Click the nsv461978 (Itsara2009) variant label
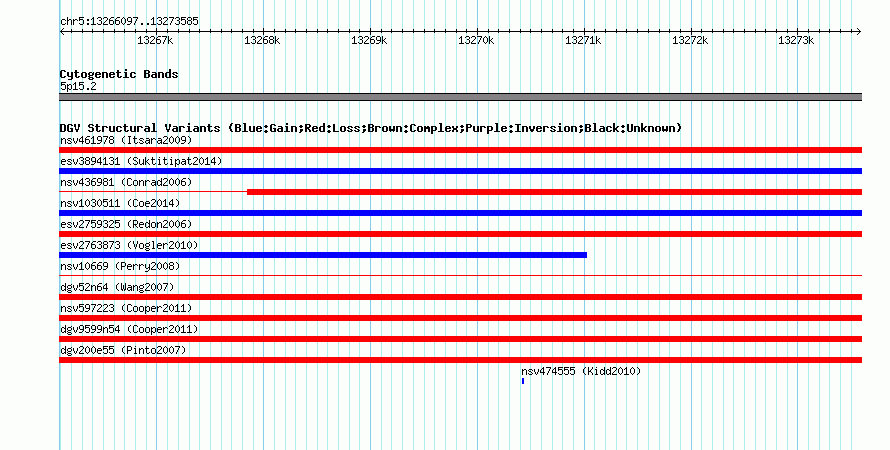890x450 pixels. (x=126, y=140)
